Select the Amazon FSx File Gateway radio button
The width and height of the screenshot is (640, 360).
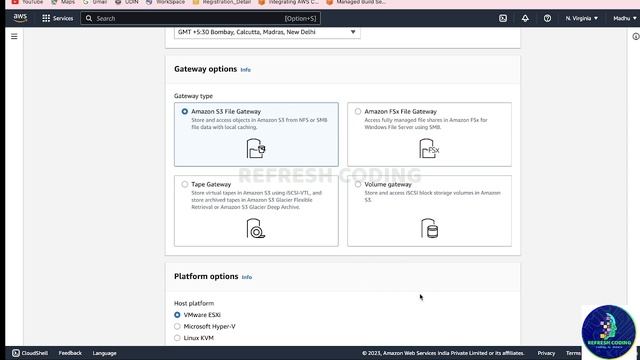click(358, 111)
